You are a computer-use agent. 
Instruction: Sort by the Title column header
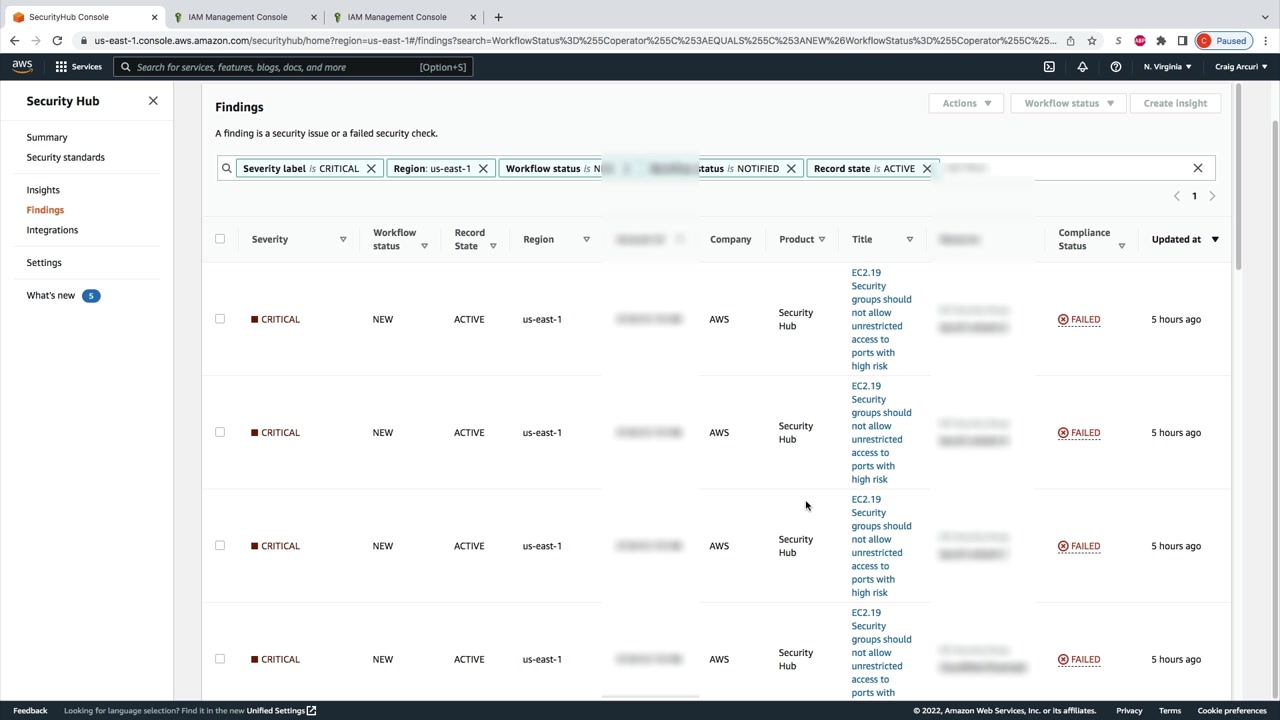[909, 240]
